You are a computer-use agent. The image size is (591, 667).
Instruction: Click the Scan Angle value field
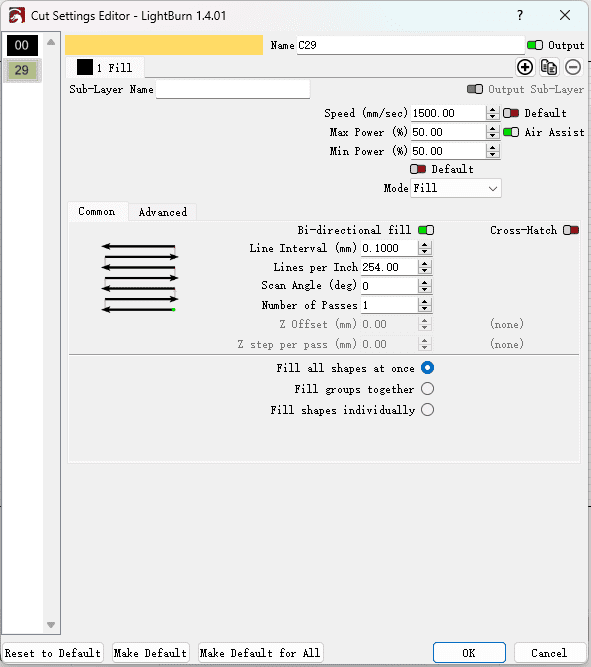[x=389, y=286]
